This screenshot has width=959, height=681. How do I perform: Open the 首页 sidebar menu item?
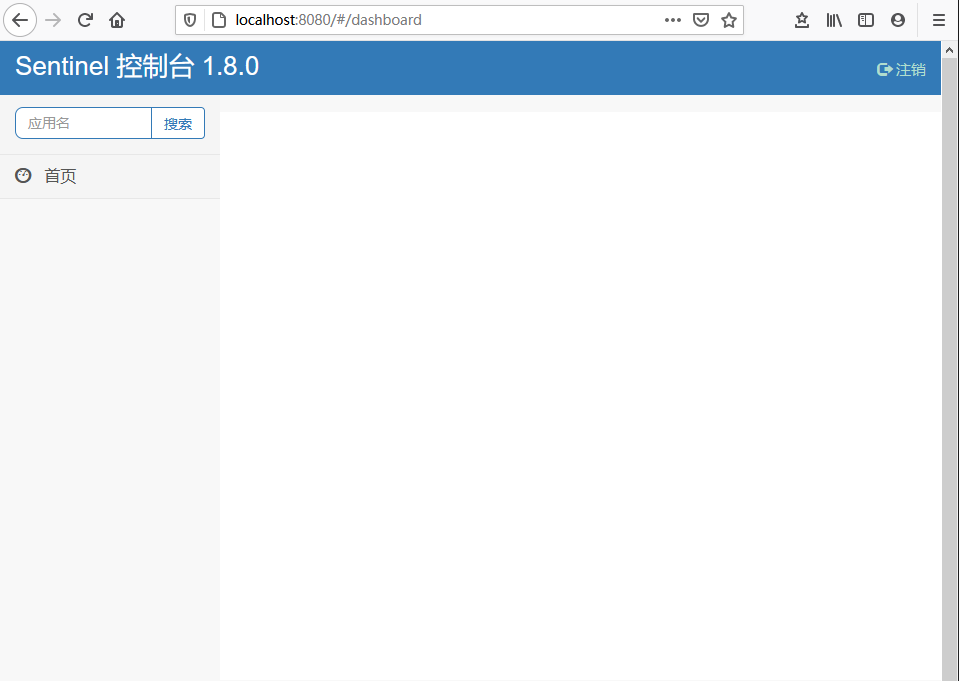click(109, 176)
